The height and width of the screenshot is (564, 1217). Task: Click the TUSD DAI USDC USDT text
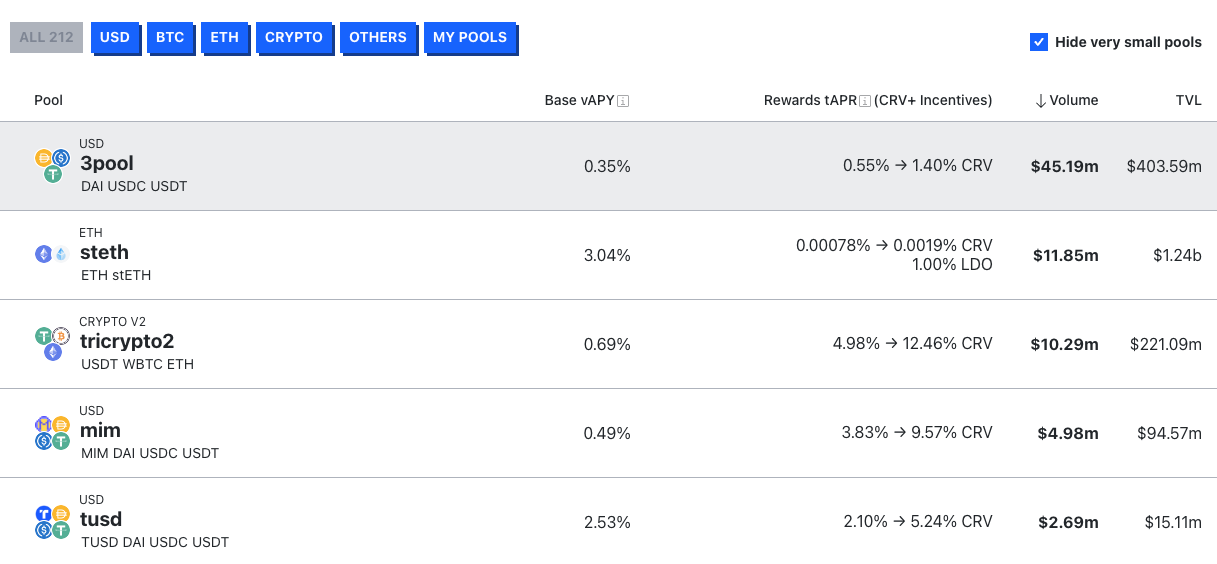(x=155, y=542)
